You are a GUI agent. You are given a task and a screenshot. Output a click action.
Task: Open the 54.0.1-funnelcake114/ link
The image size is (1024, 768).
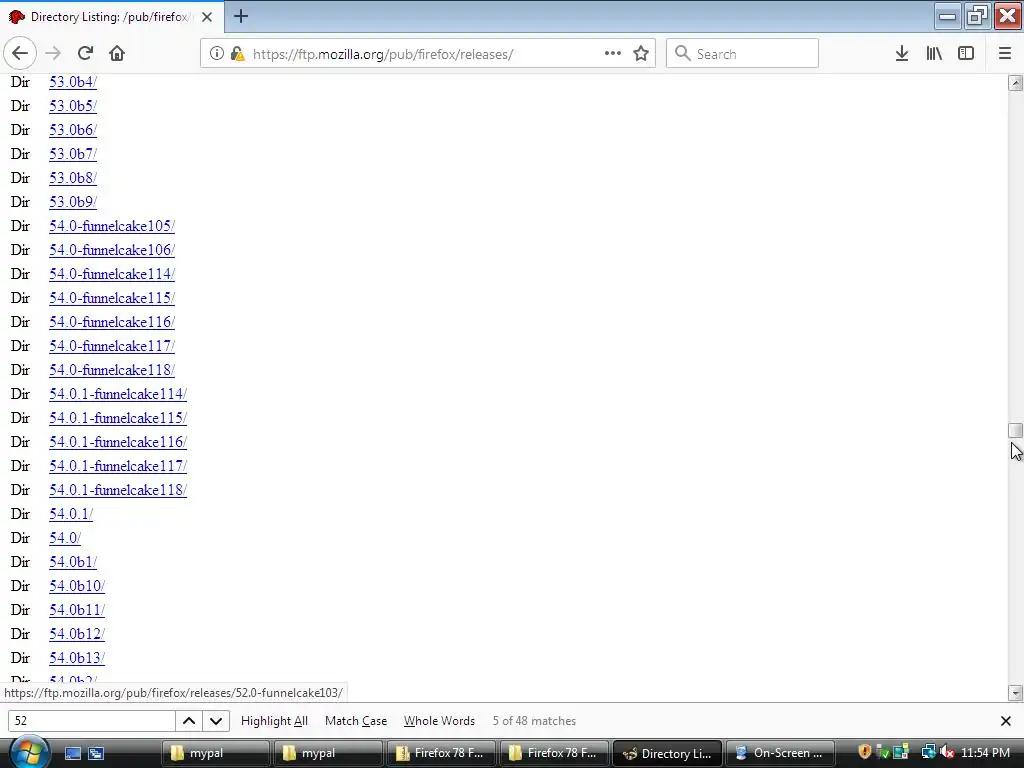click(x=118, y=394)
